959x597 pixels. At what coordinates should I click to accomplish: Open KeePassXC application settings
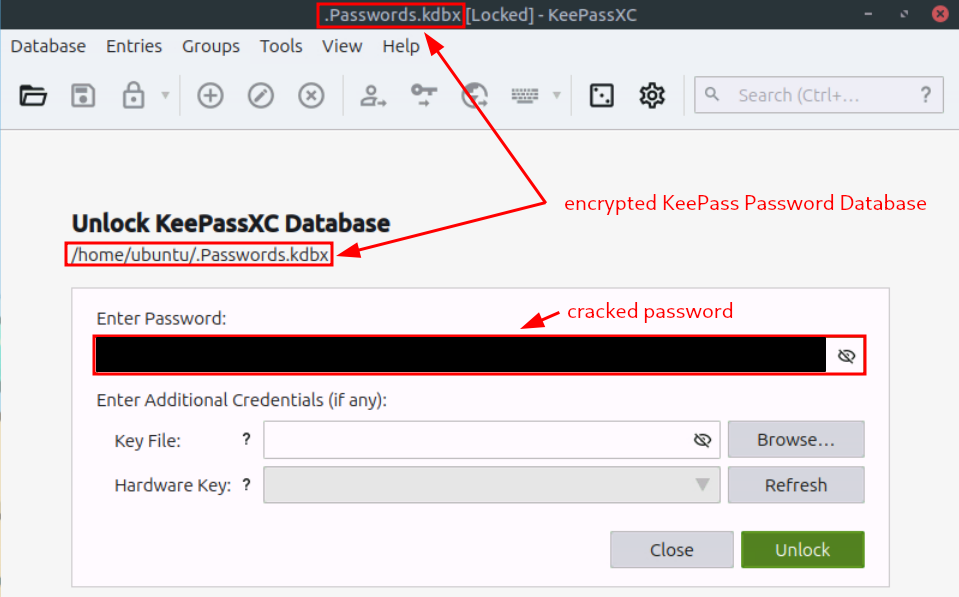[651, 95]
